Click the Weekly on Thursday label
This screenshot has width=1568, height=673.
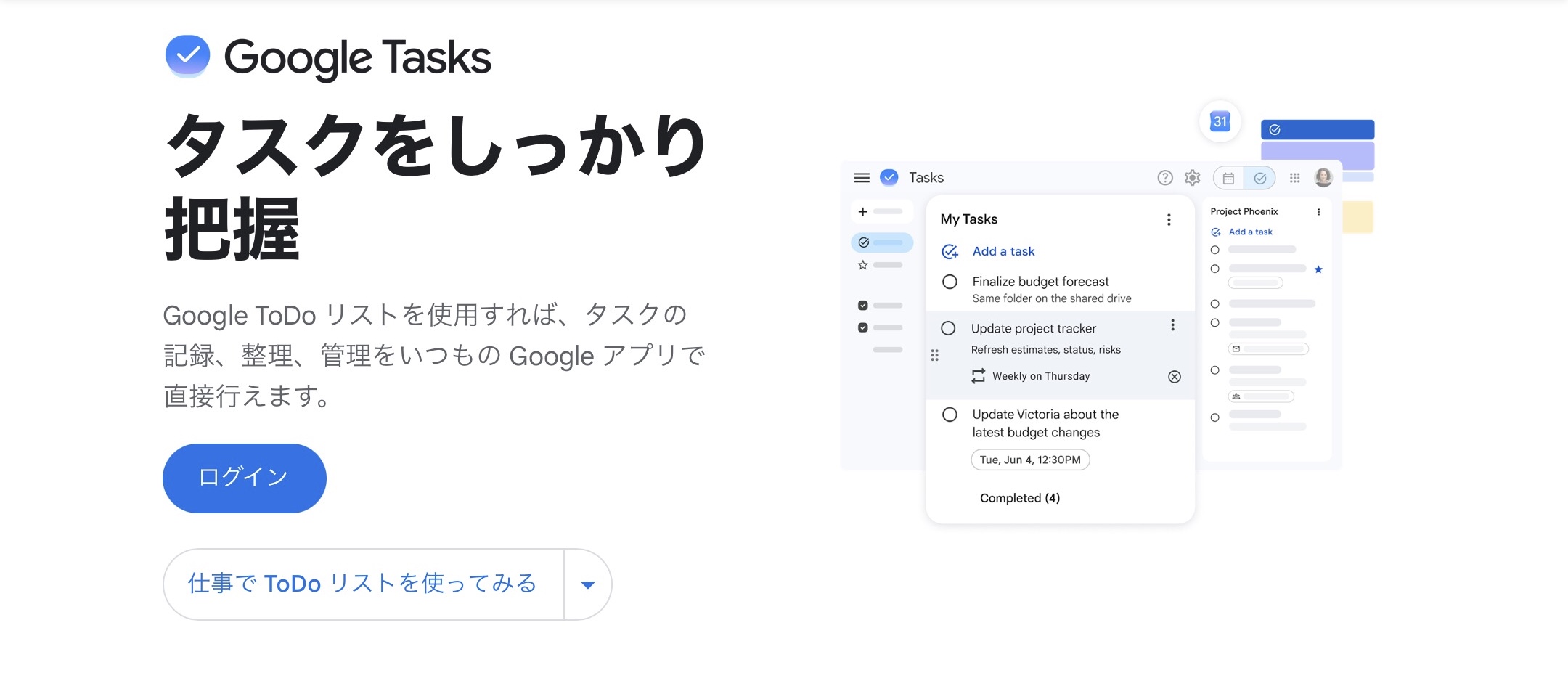tap(1041, 376)
